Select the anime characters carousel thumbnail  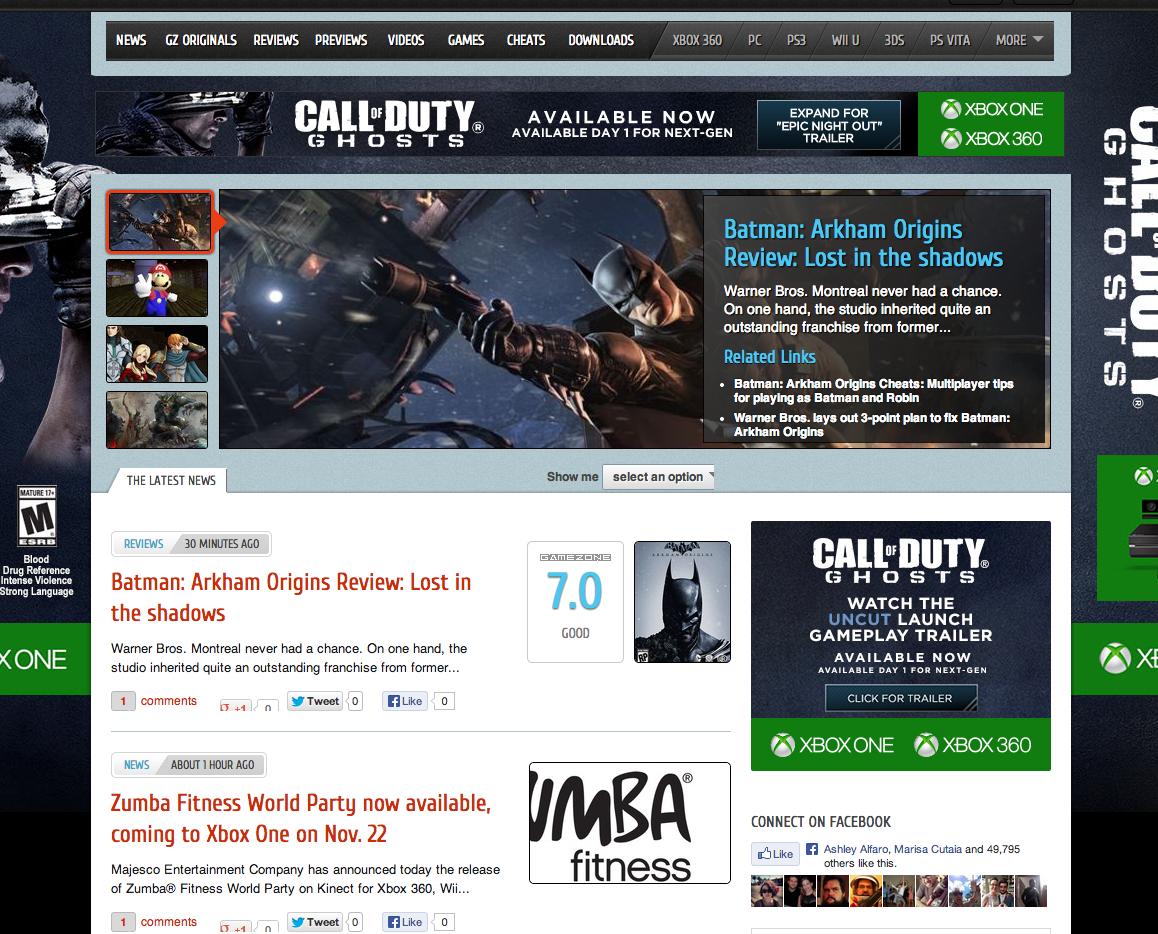(157, 354)
